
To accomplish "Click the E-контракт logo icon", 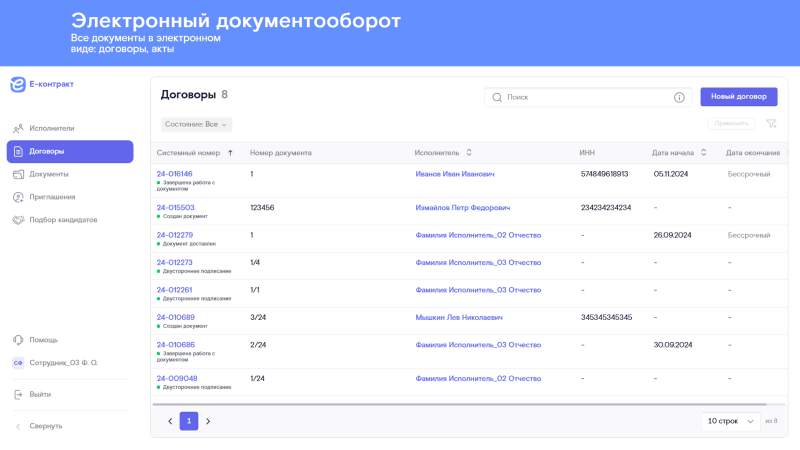I will pyautogui.click(x=18, y=84).
